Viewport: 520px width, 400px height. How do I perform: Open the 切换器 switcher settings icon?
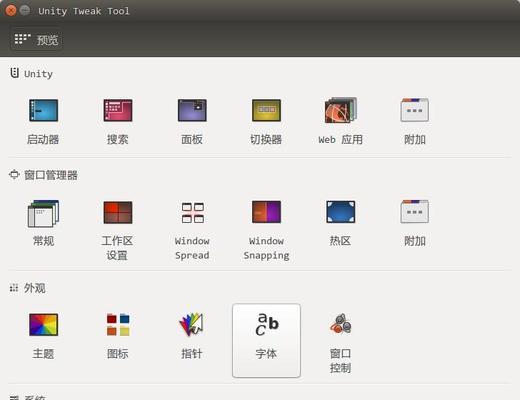(266, 110)
